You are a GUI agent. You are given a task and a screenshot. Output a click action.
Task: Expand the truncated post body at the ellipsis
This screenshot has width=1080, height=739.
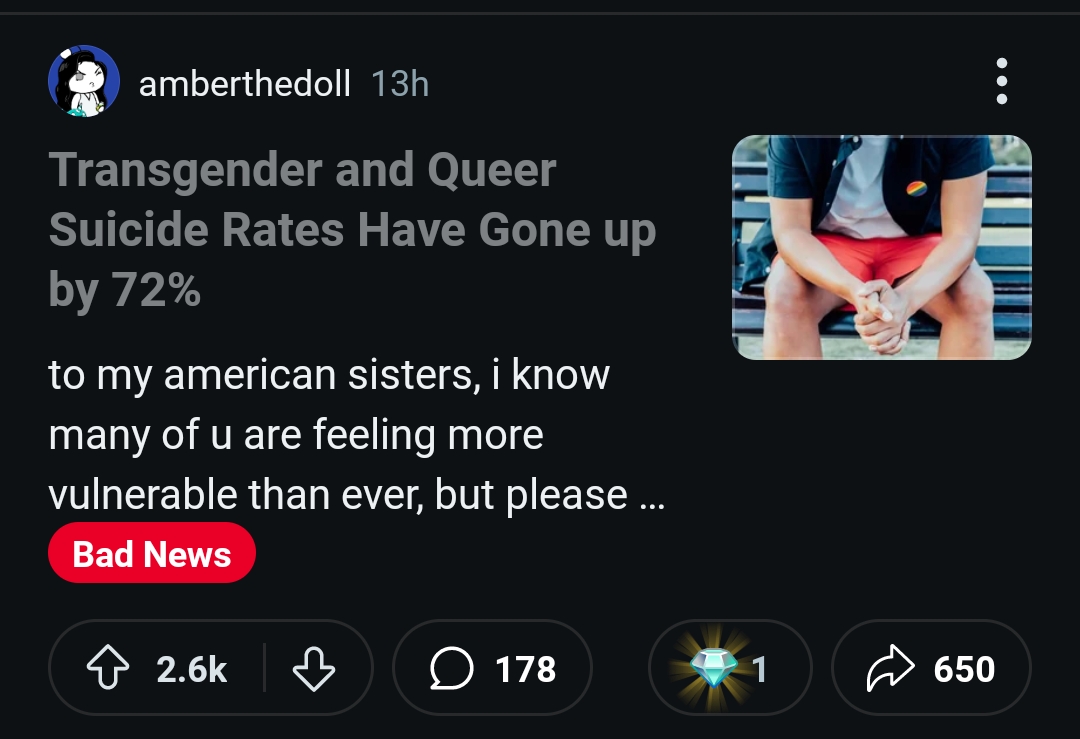(x=650, y=497)
